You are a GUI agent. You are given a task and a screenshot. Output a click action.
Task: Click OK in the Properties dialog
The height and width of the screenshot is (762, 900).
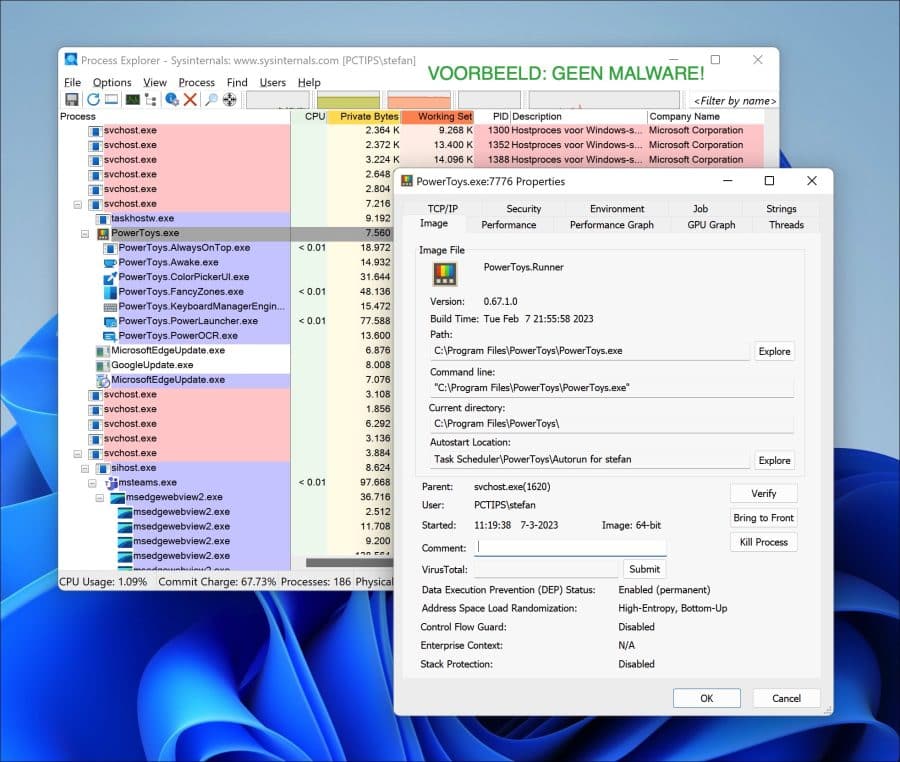coord(707,698)
